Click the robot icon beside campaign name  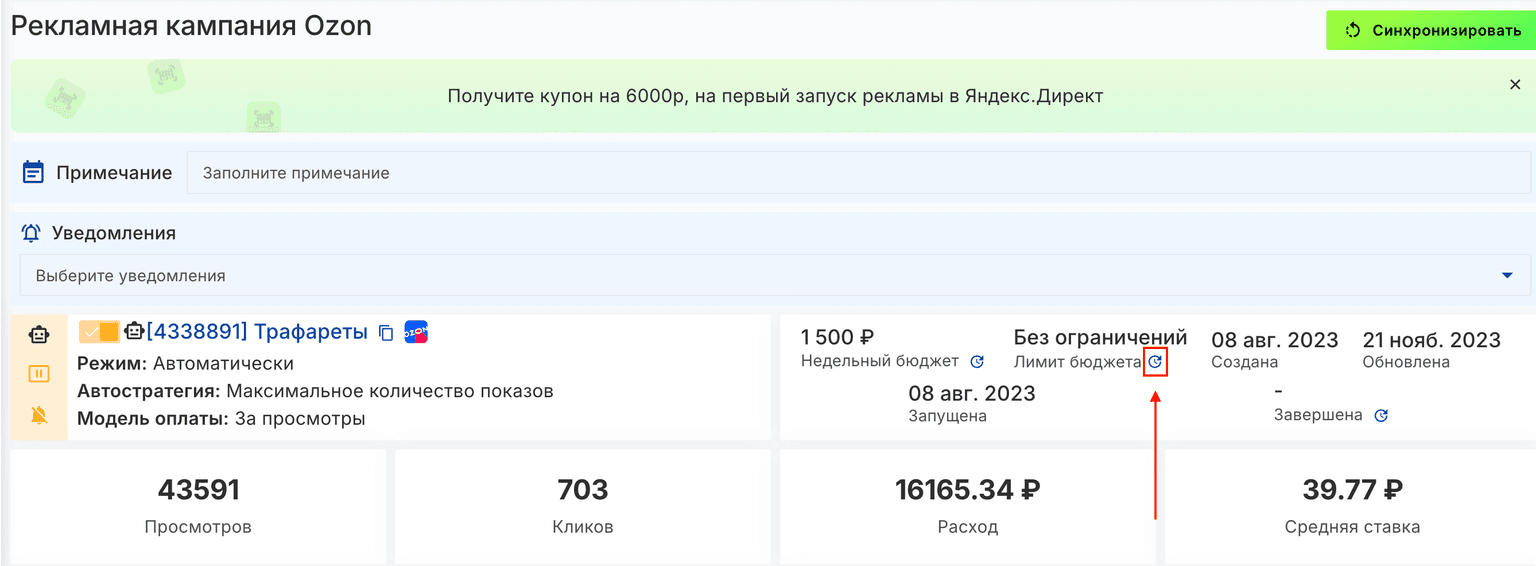tap(134, 332)
